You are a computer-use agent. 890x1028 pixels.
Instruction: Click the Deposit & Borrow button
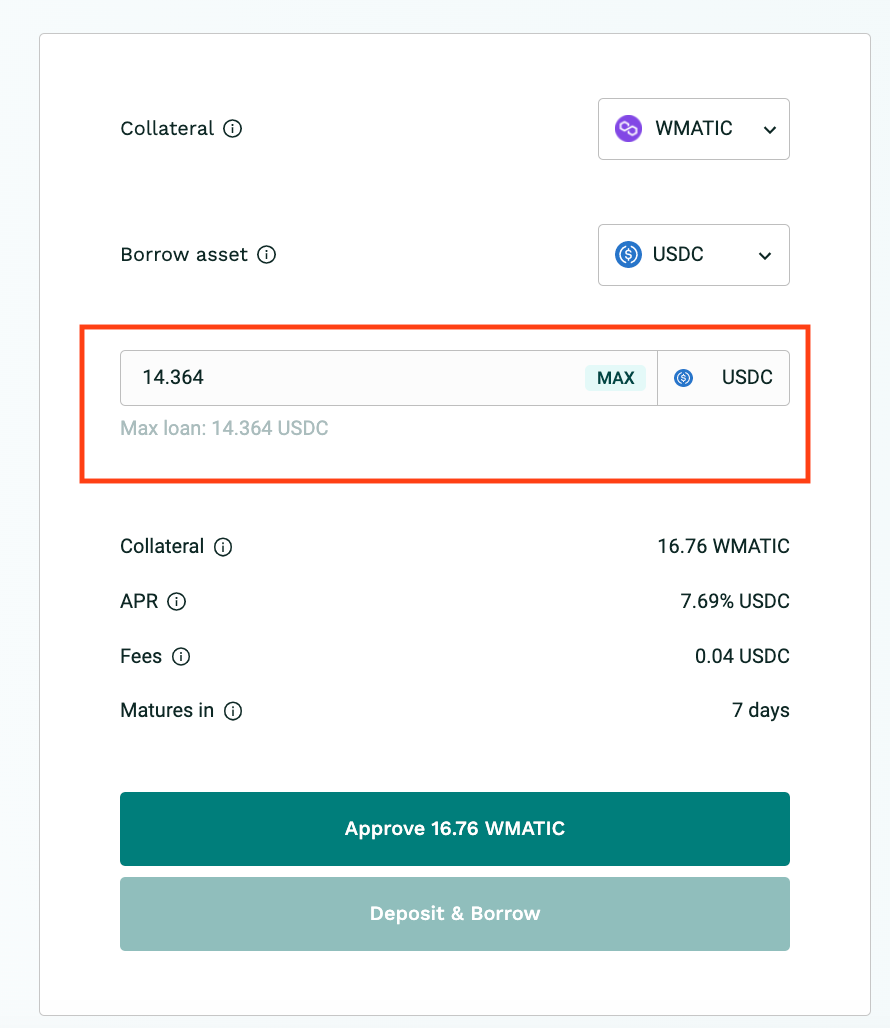click(x=455, y=914)
